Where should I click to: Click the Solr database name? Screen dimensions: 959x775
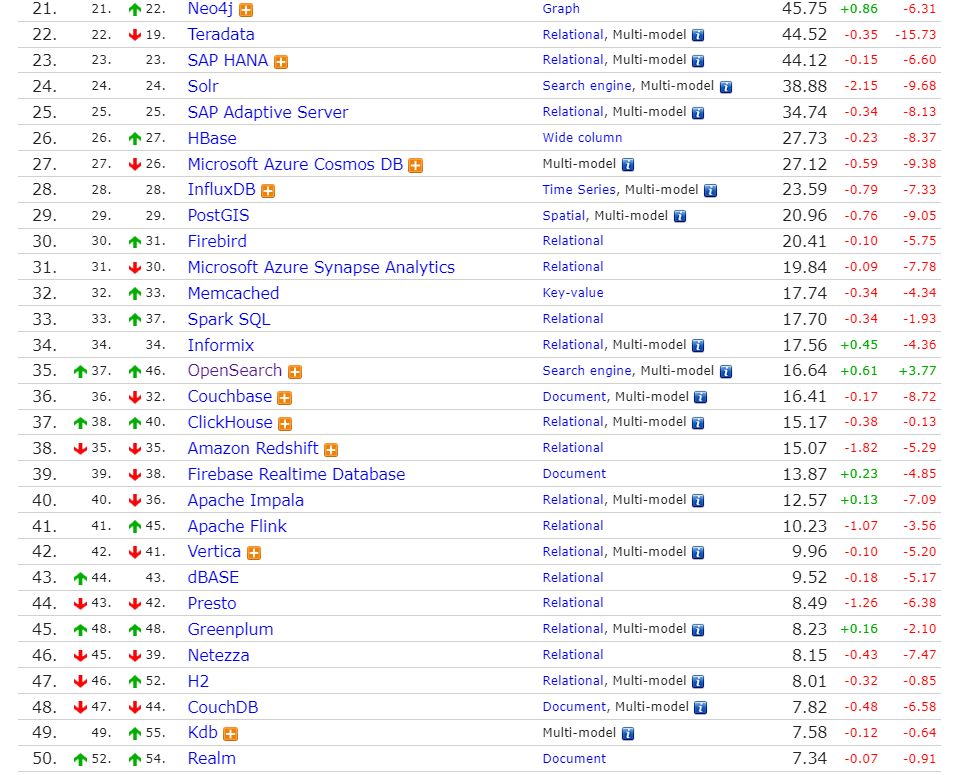(203, 86)
